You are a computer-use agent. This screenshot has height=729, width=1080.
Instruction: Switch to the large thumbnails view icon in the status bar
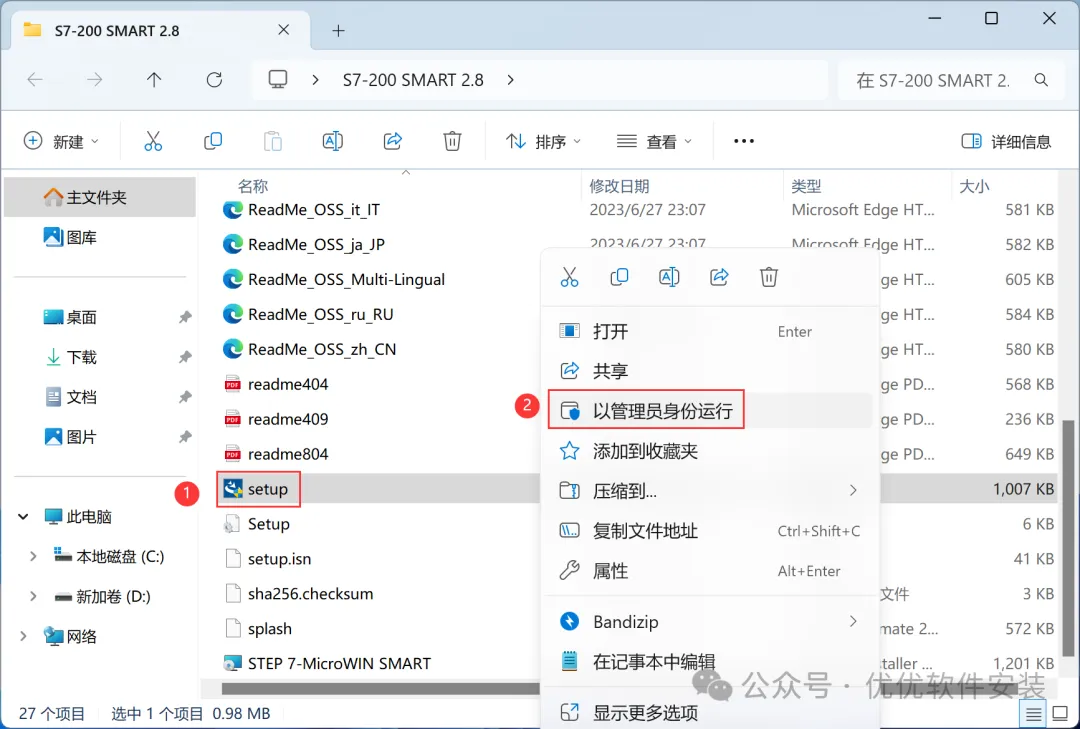[1061, 714]
